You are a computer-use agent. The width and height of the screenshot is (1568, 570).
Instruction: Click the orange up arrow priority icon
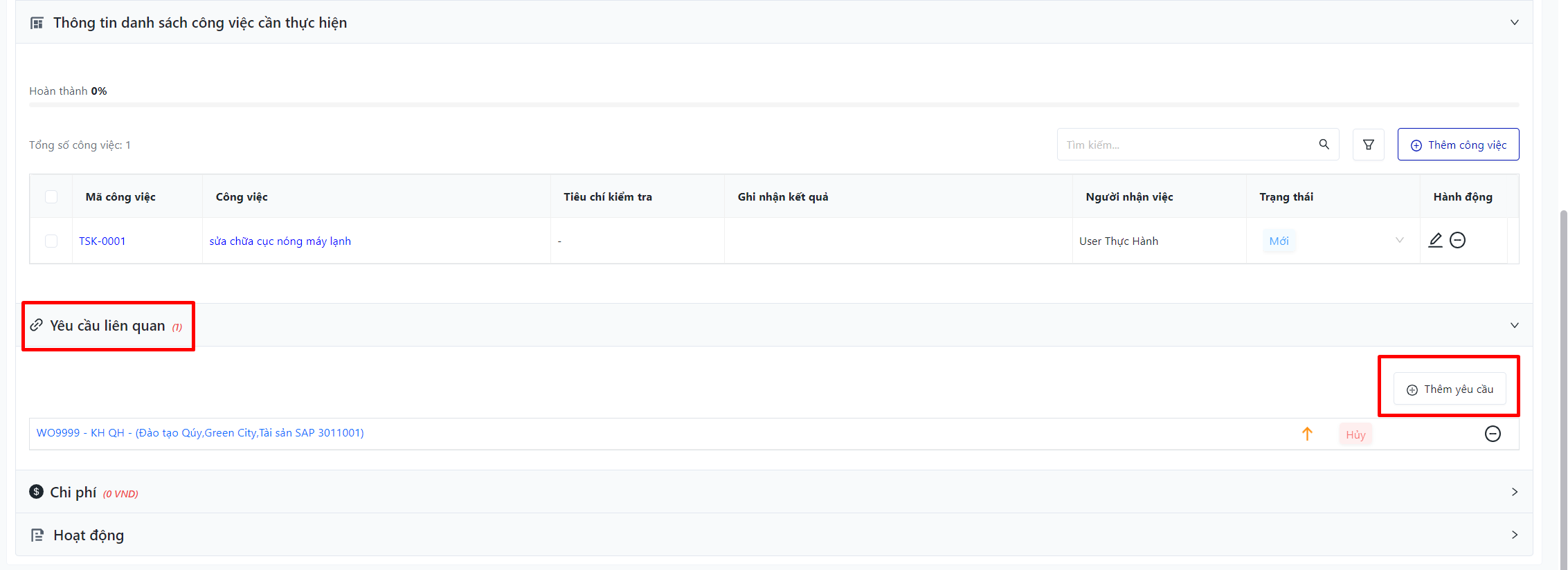[1307, 434]
